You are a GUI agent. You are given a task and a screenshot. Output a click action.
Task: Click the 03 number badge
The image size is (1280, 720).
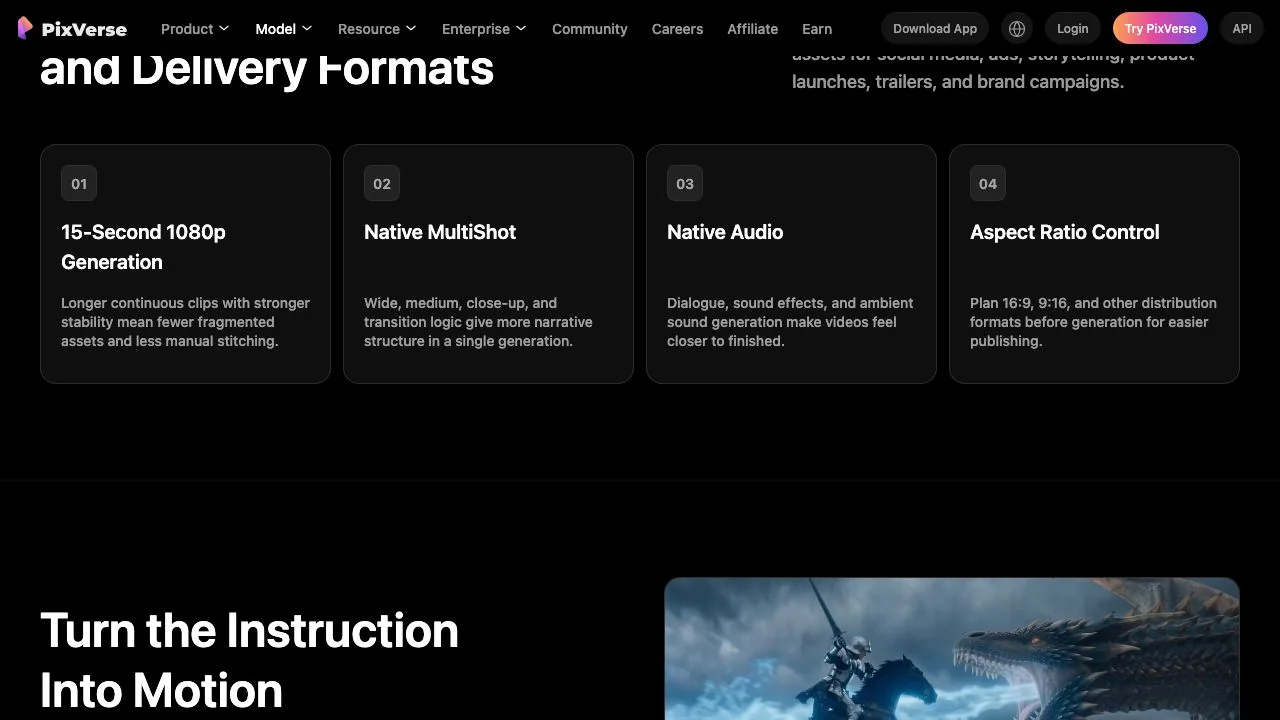pos(685,184)
